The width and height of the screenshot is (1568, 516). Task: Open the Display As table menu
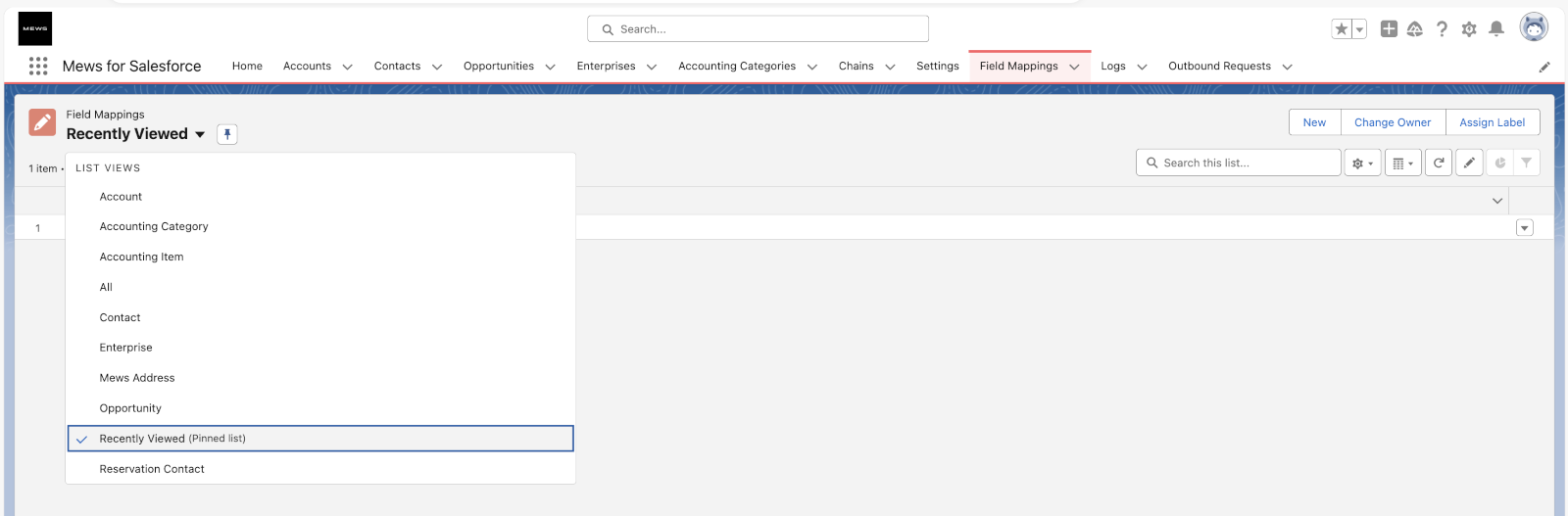point(1403,163)
